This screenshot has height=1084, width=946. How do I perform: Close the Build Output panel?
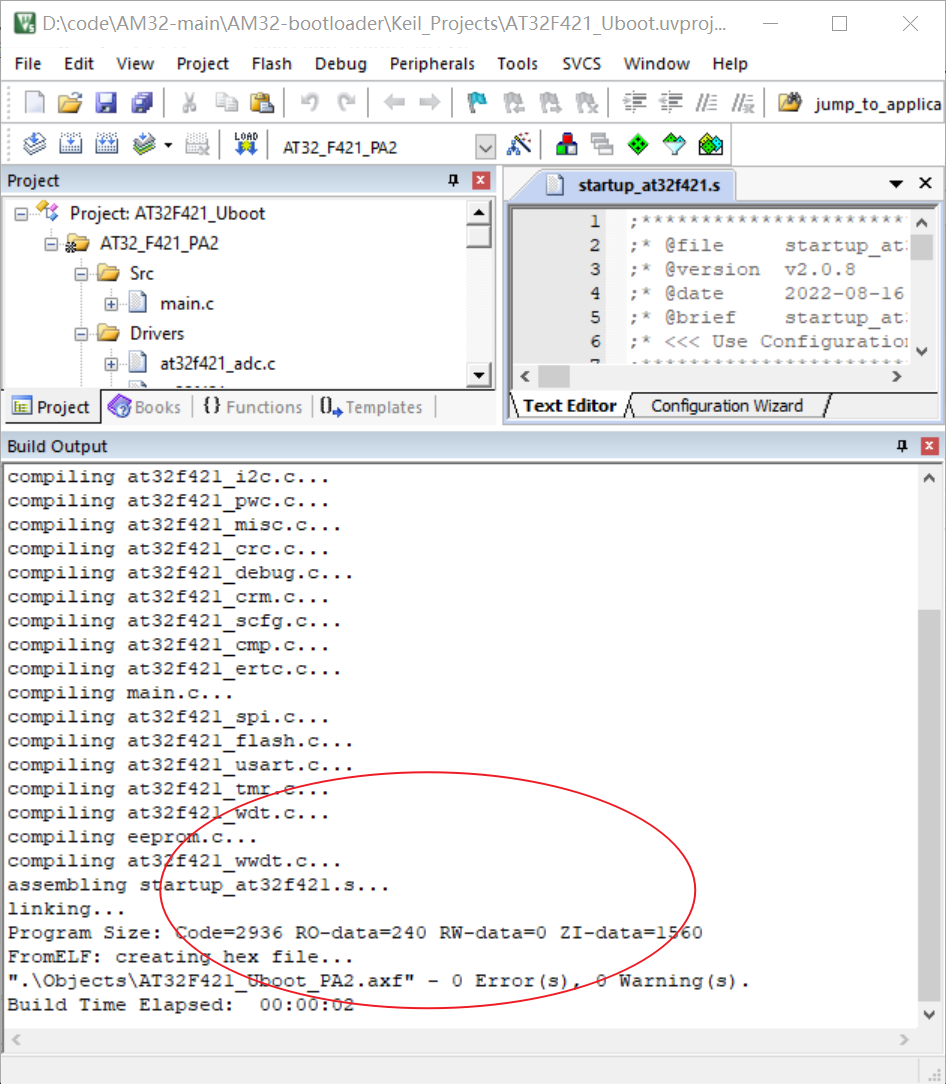click(x=929, y=446)
